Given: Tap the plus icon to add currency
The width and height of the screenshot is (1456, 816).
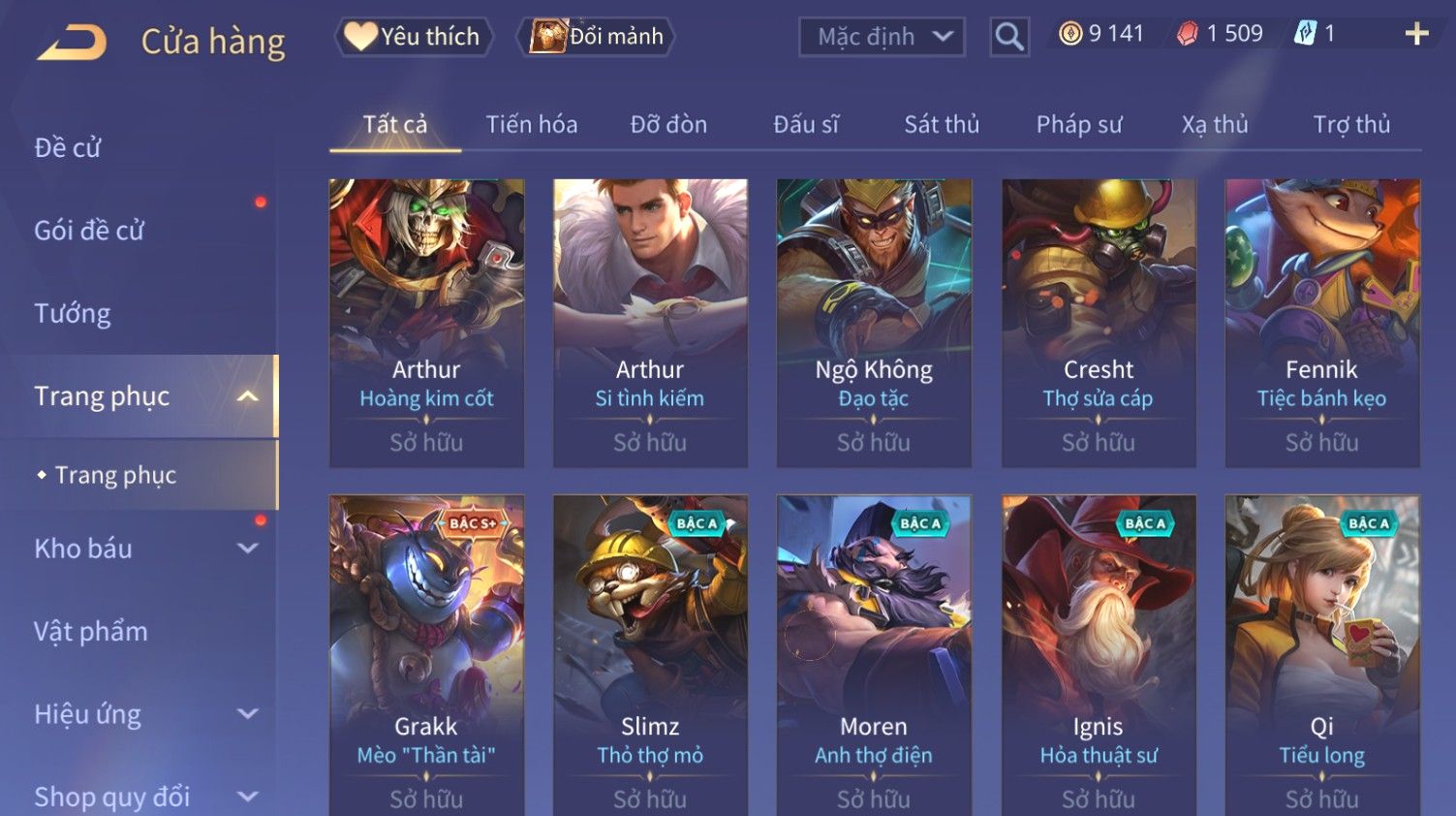Looking at the screenshot, I should pos(1416,34).
